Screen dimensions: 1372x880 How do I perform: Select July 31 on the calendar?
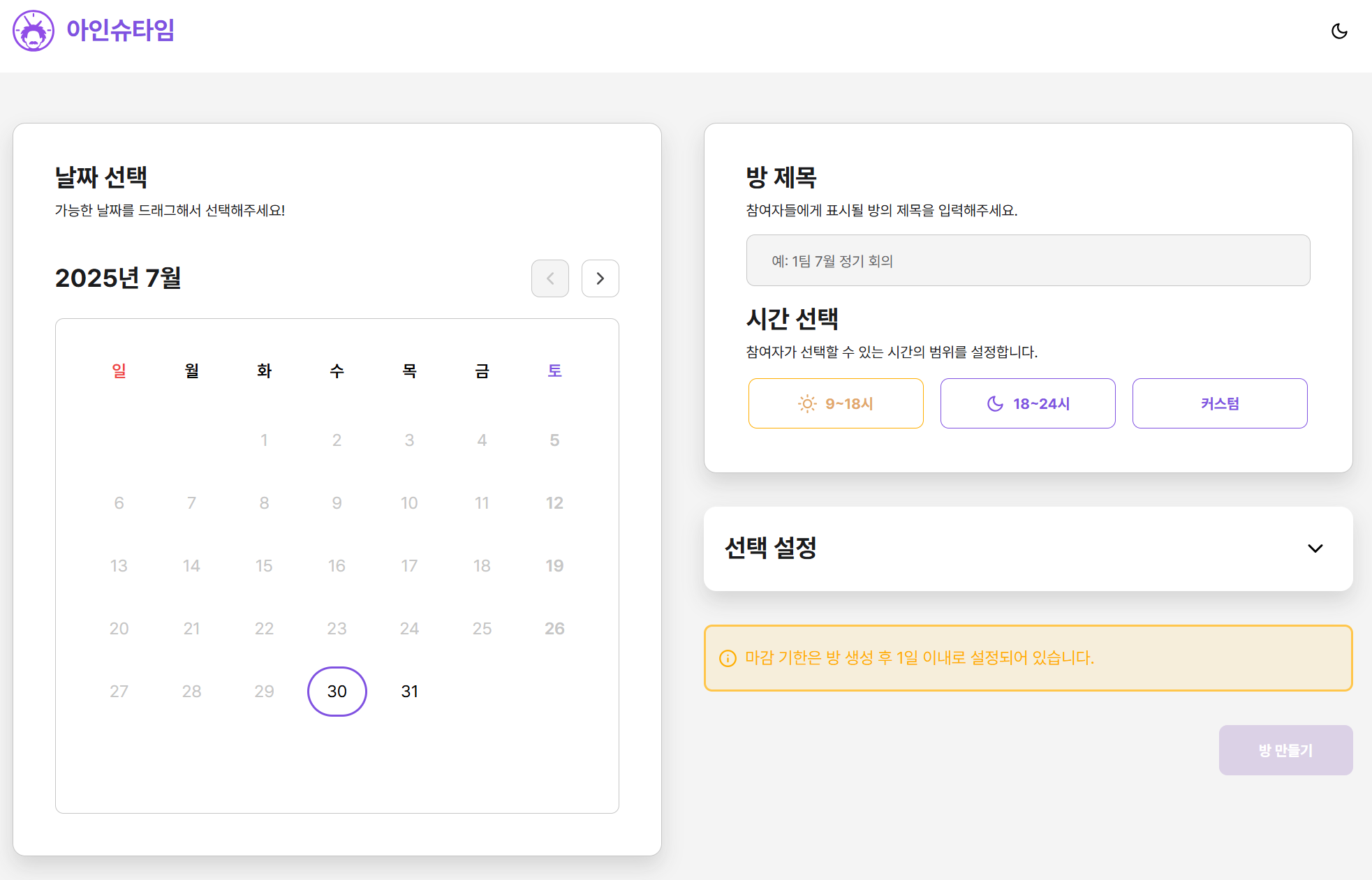[409, 692]
